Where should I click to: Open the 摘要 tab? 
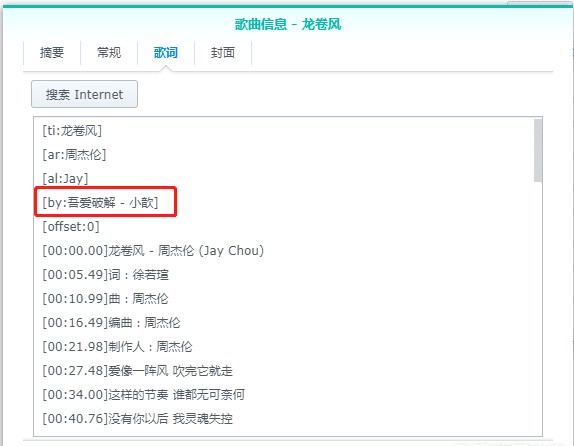click(52, 53)
